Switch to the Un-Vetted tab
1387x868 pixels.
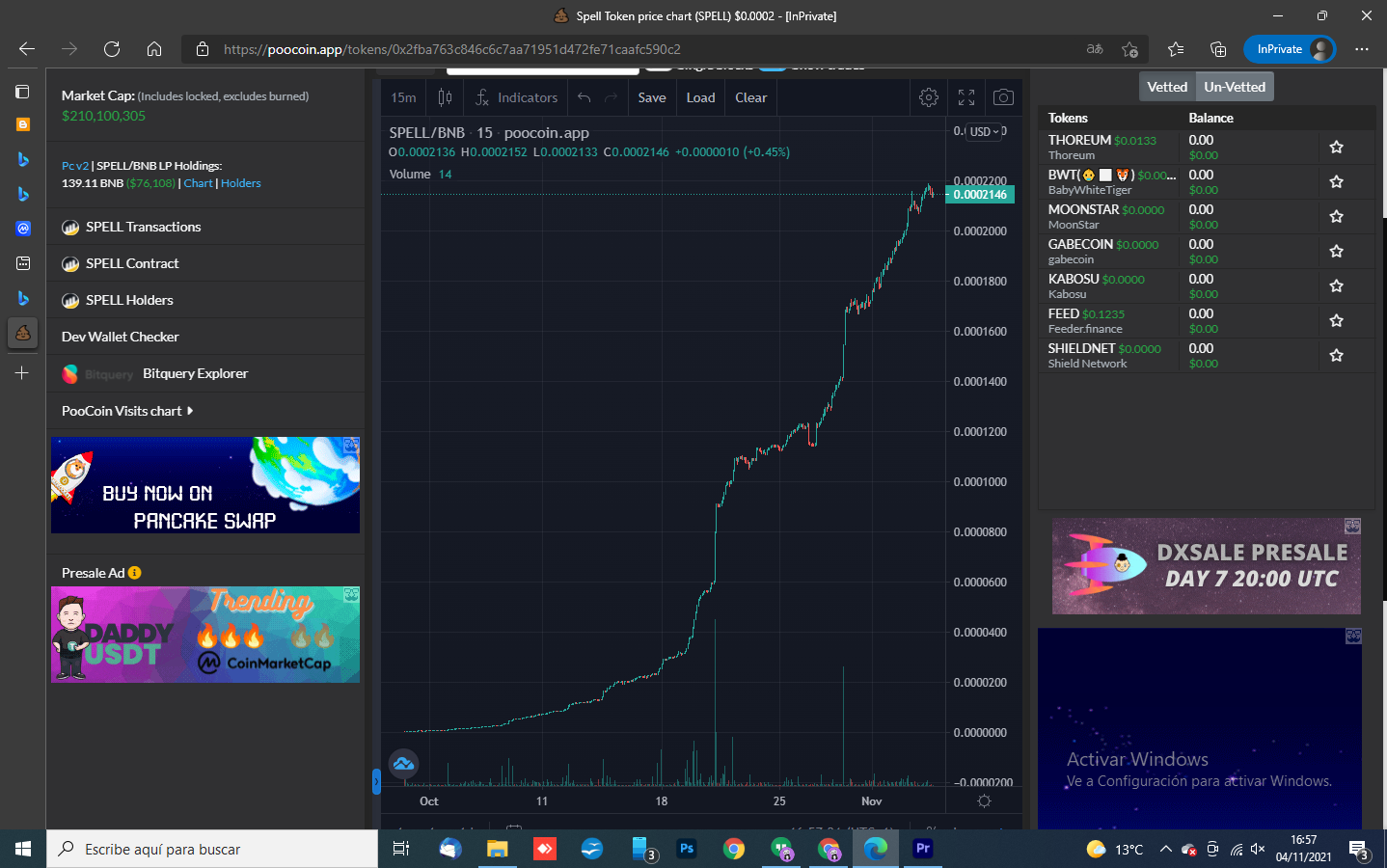point(1235,87)
